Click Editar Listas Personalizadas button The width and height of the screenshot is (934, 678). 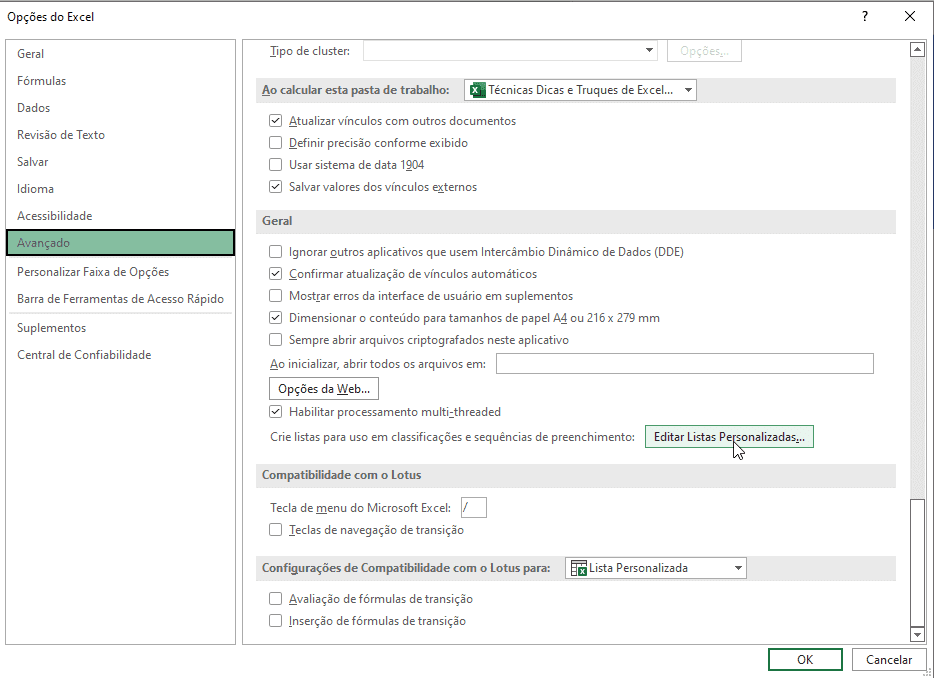coord(729,438)
